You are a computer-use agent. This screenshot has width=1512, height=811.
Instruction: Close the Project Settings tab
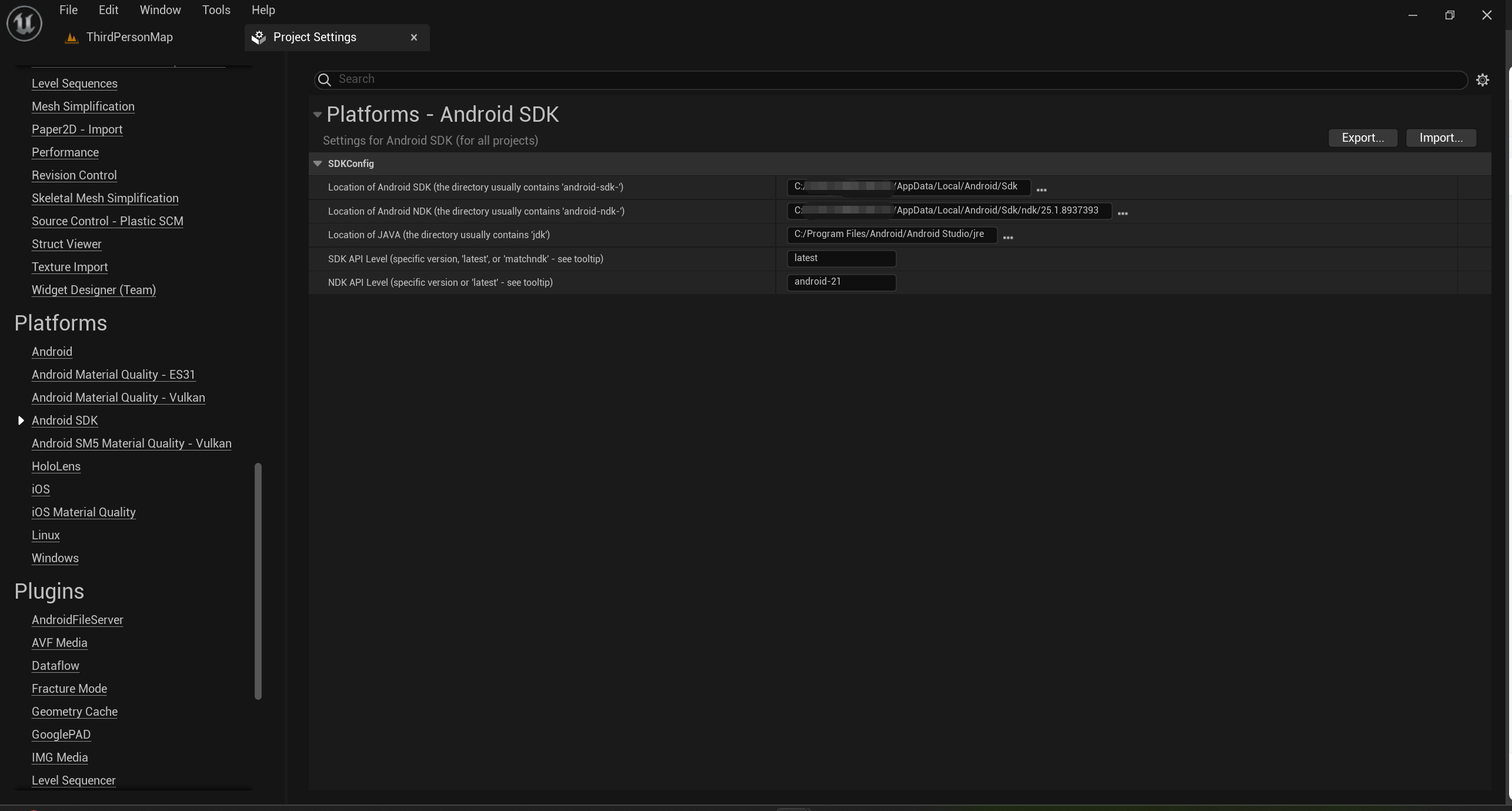(414, 38)
